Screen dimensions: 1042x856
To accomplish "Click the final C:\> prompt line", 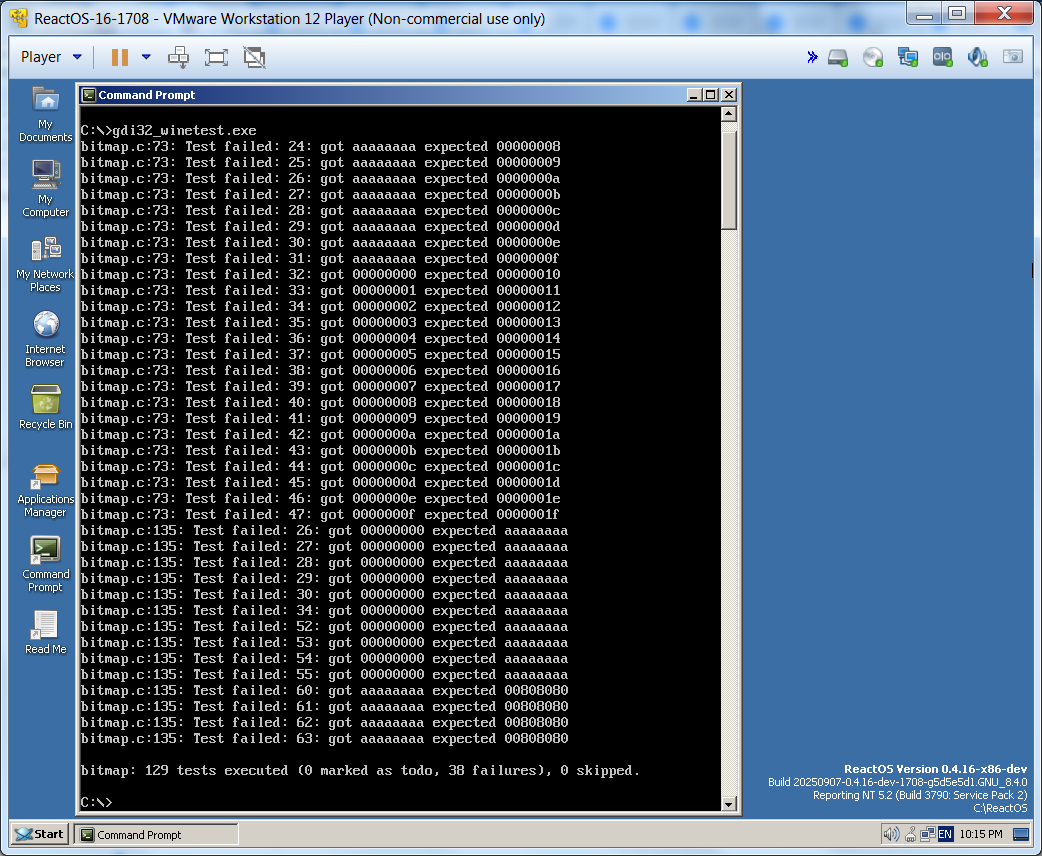I will coord(97,802).
